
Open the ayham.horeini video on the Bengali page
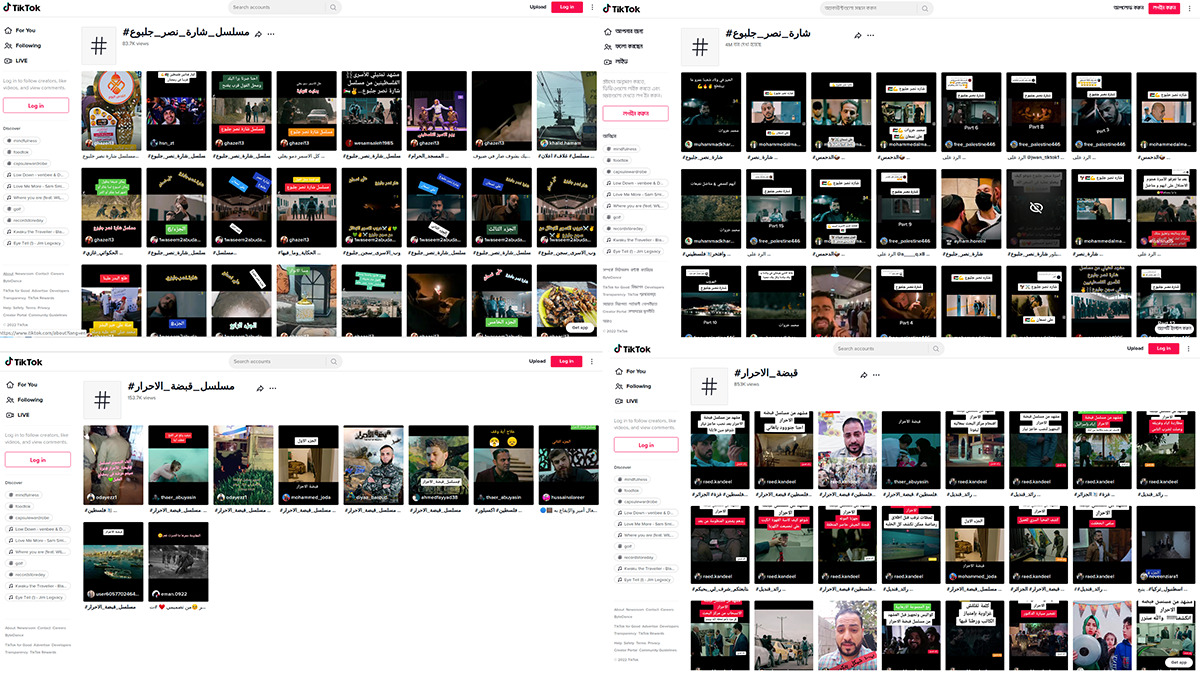coord(973,210)
